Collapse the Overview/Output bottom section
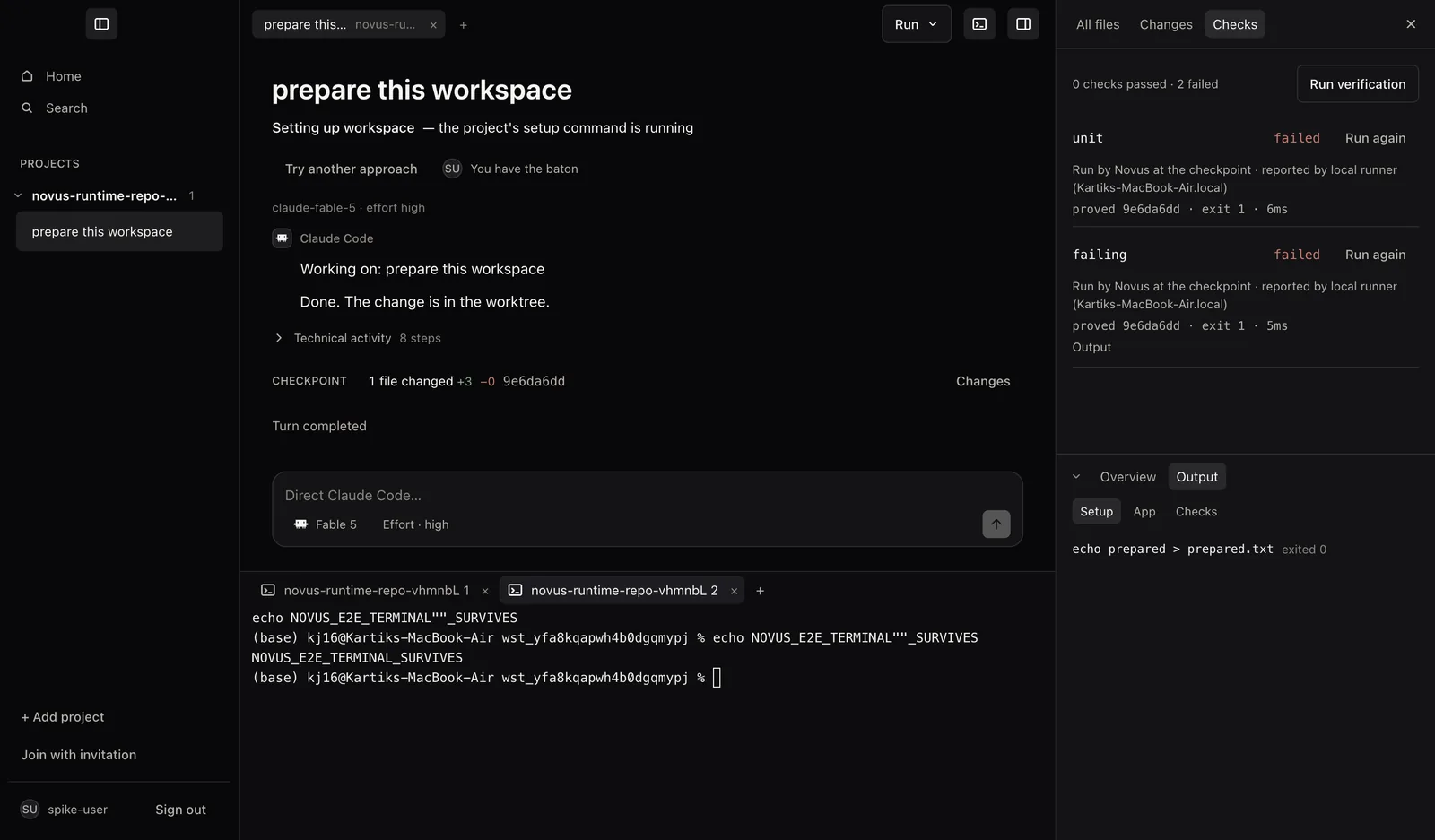Viewport: 1435px width, 840px height. pos(1076,477)
